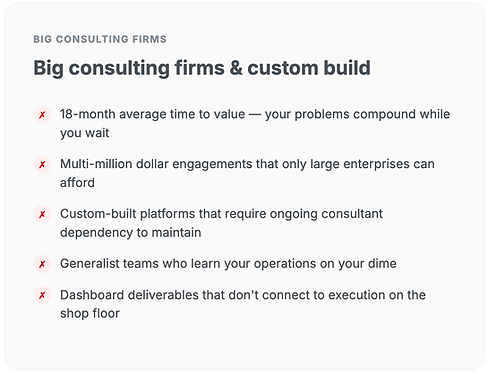The width and height of the screenshot is (488, 374).
Task: Click the words 'shop floor'
Action: 90,314
